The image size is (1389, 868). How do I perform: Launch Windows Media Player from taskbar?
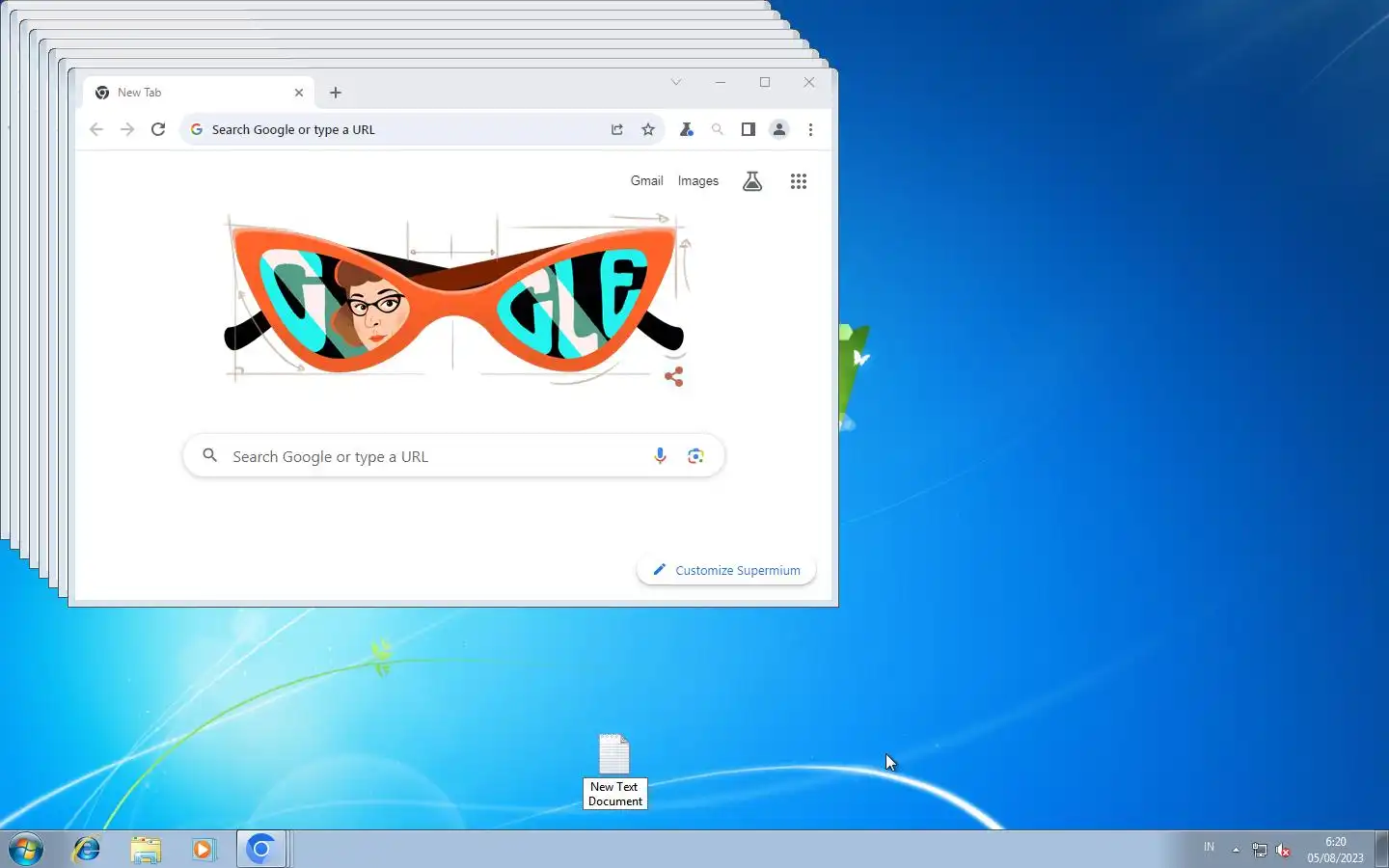tap(204, 850)
